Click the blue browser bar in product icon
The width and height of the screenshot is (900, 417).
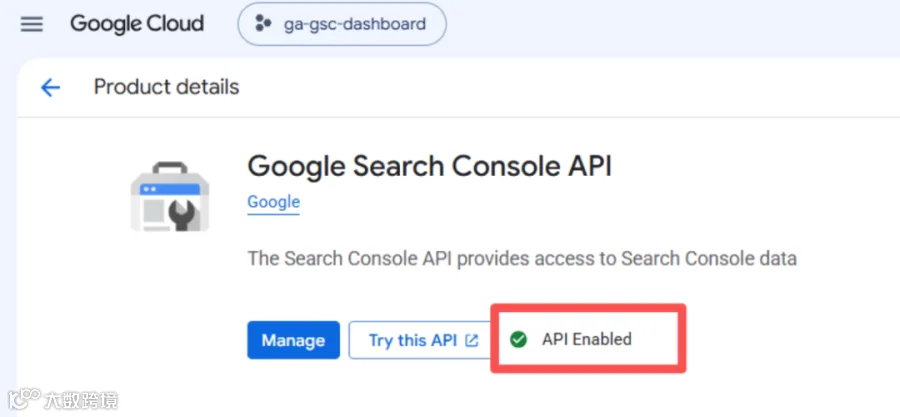pos(170,189)
